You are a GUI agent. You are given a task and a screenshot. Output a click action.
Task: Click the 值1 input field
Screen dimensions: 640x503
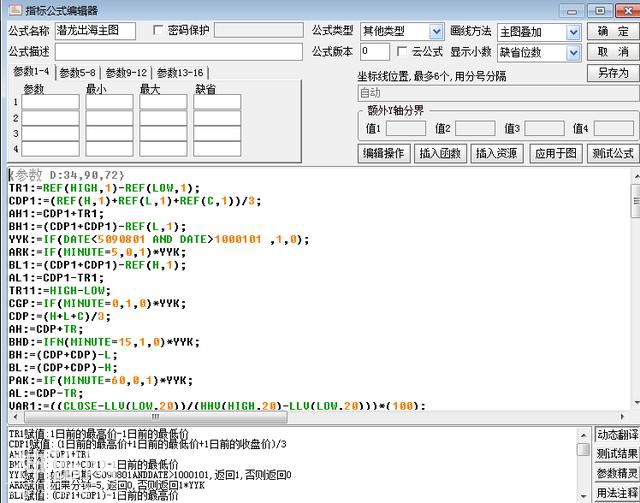click(x=406, y=128)
